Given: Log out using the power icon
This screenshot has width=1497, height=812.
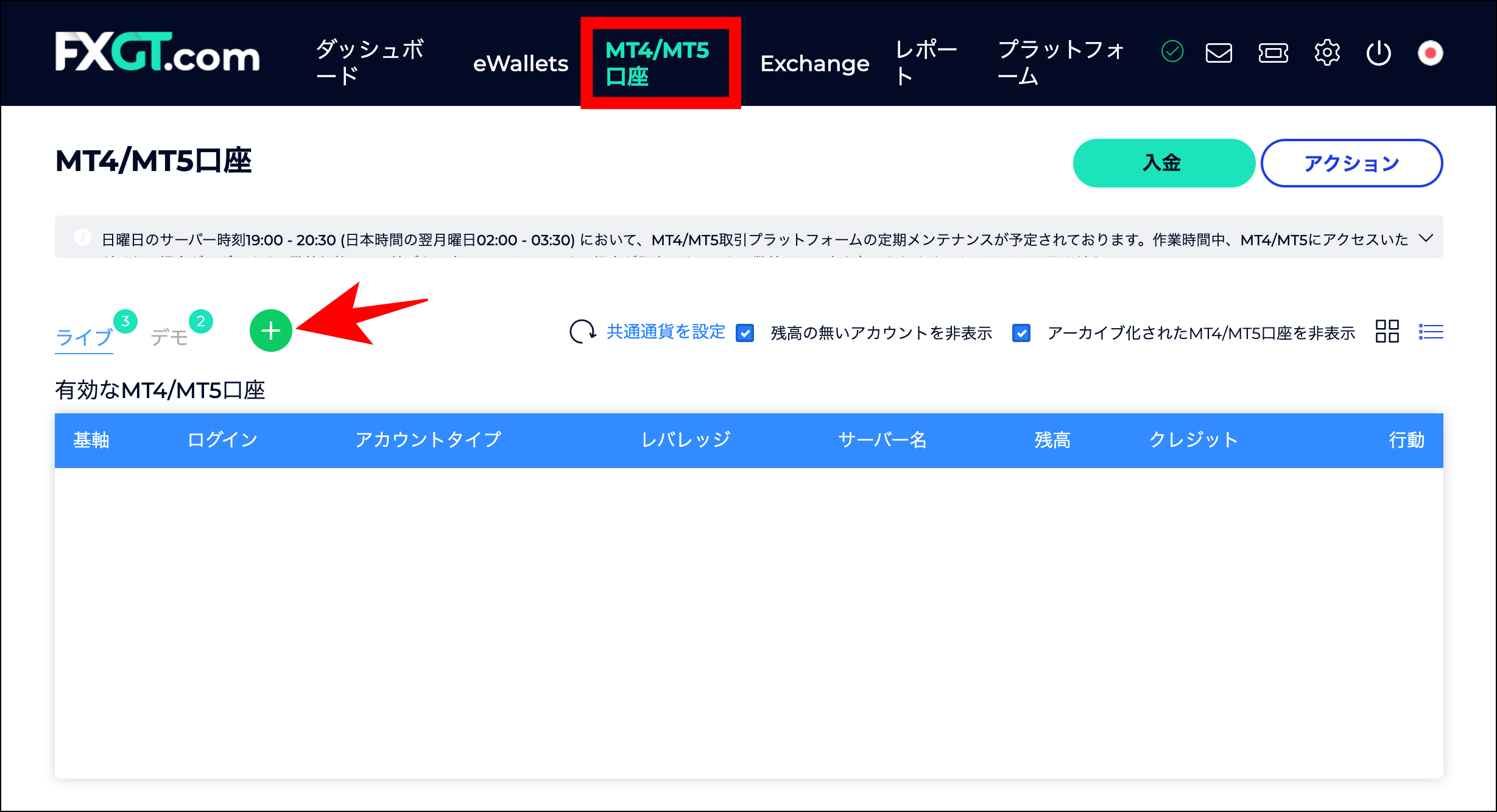Looking at the screenshot, I should [x=1379, y=54].
